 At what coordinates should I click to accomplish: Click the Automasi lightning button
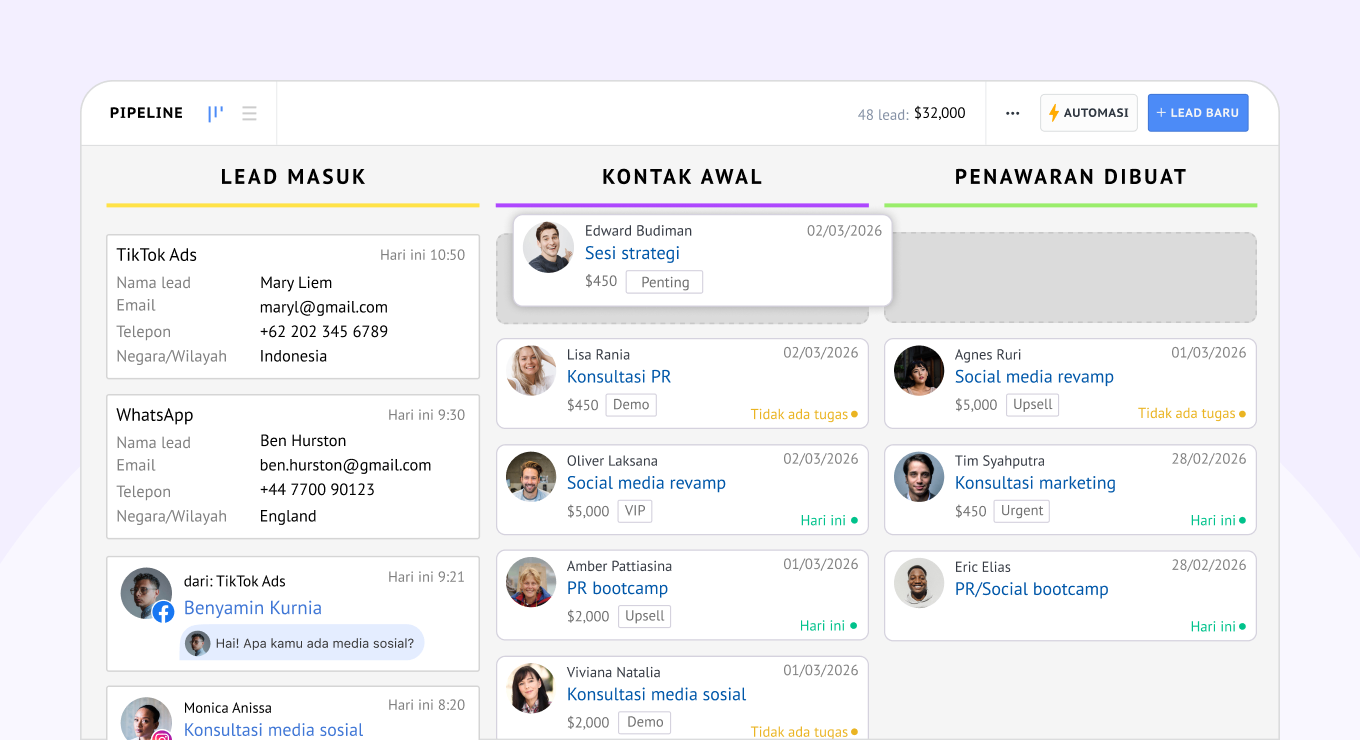point(1088,113)
